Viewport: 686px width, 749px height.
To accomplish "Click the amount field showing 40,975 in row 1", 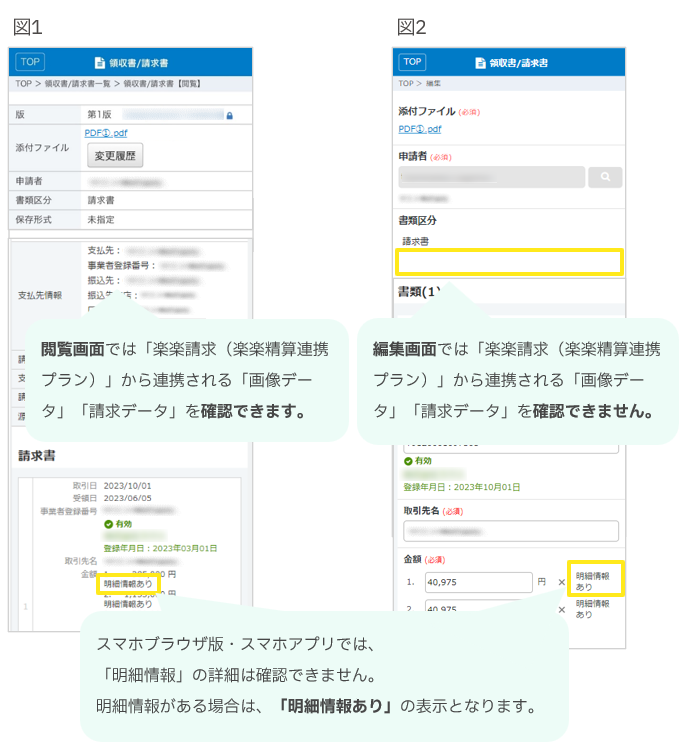I will [x=479, y=582].
